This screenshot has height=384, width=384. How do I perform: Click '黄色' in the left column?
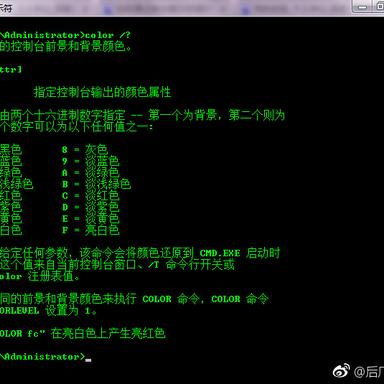point(11,218)
